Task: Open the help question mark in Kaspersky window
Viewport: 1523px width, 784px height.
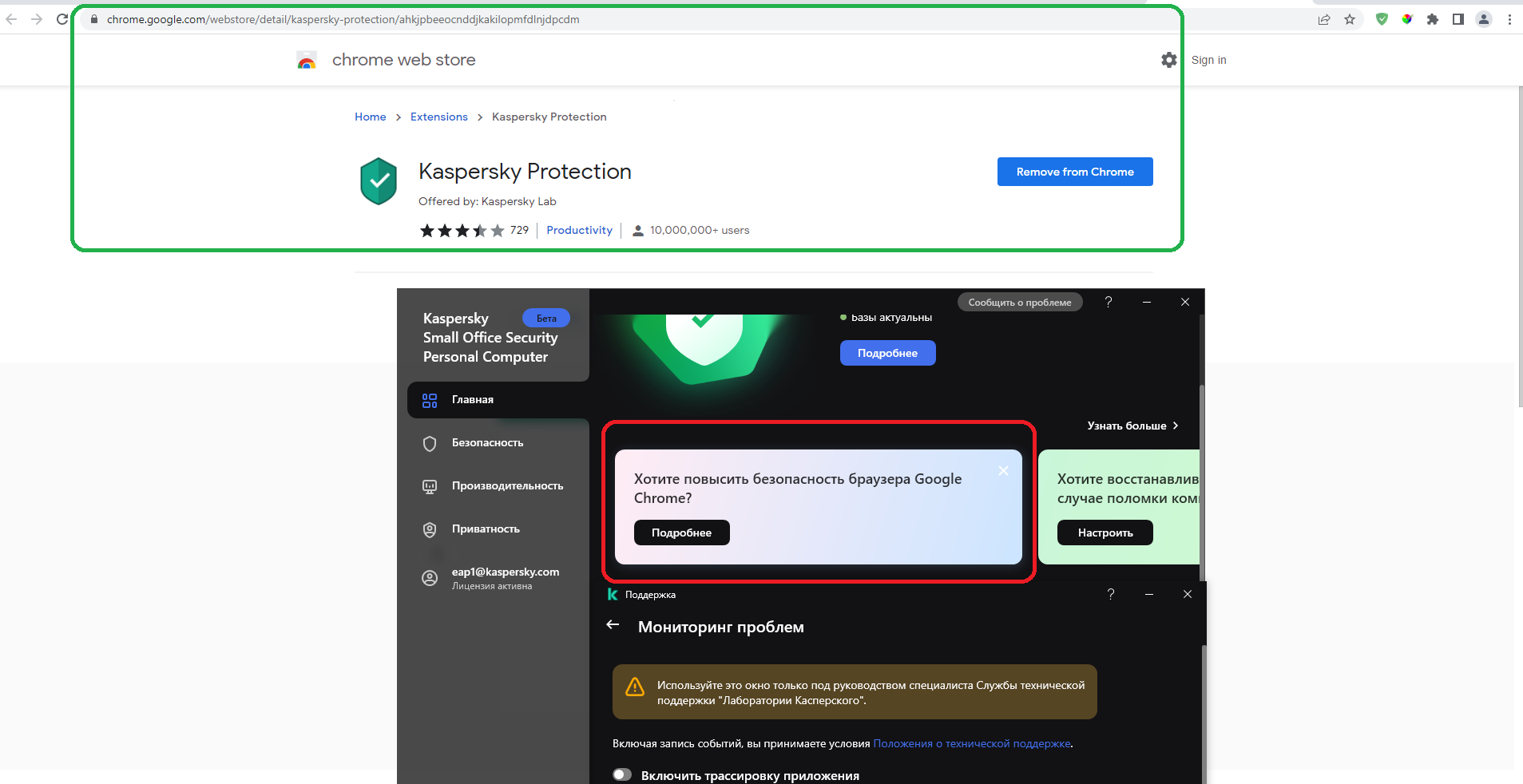Action: point(1108,302)
